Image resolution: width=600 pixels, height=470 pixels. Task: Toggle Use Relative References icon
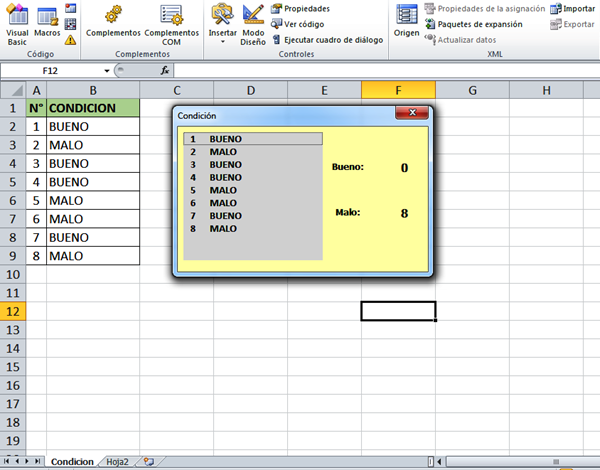coord(70,24)
